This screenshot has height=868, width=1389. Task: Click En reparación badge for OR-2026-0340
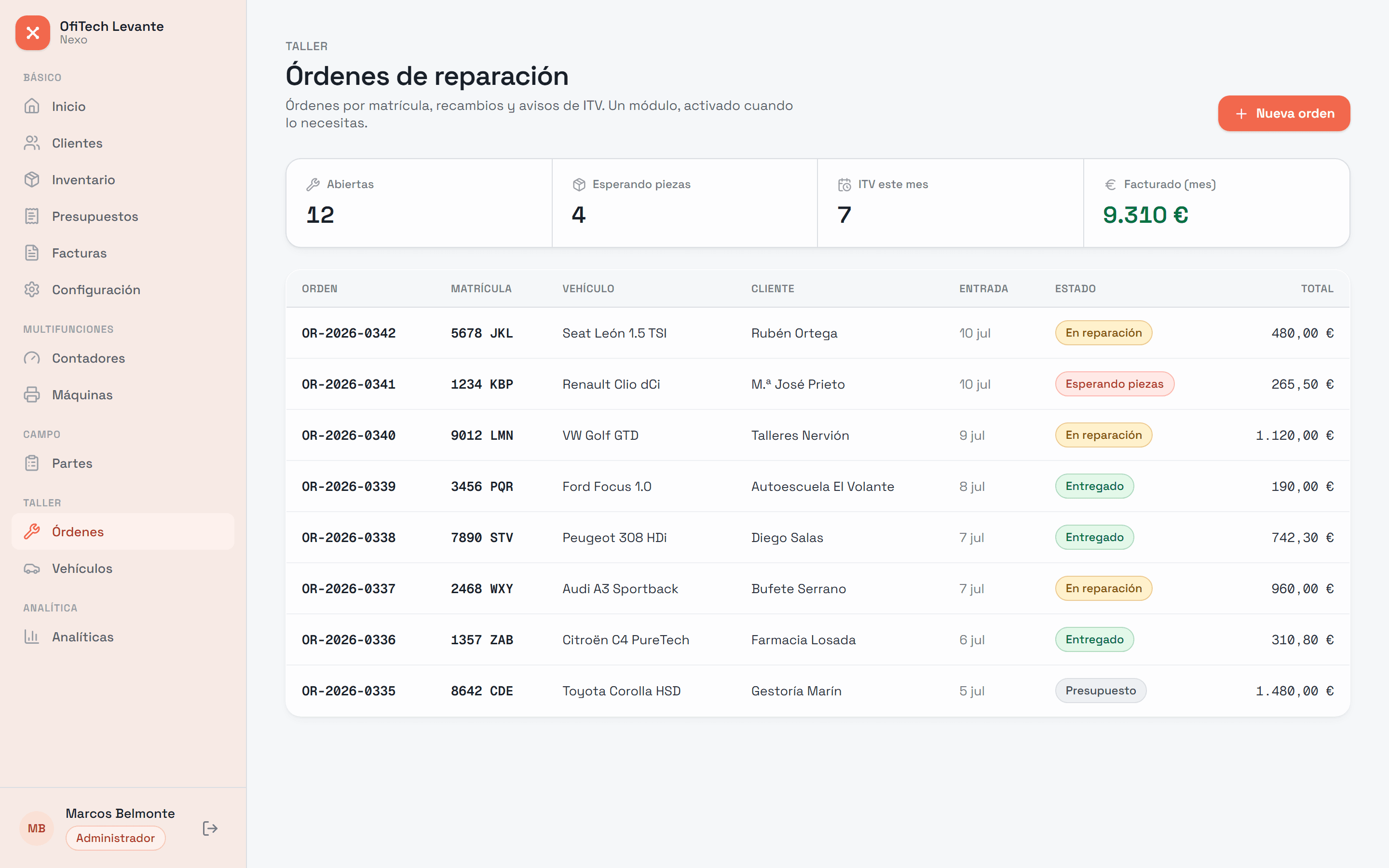pos(1103,435)
